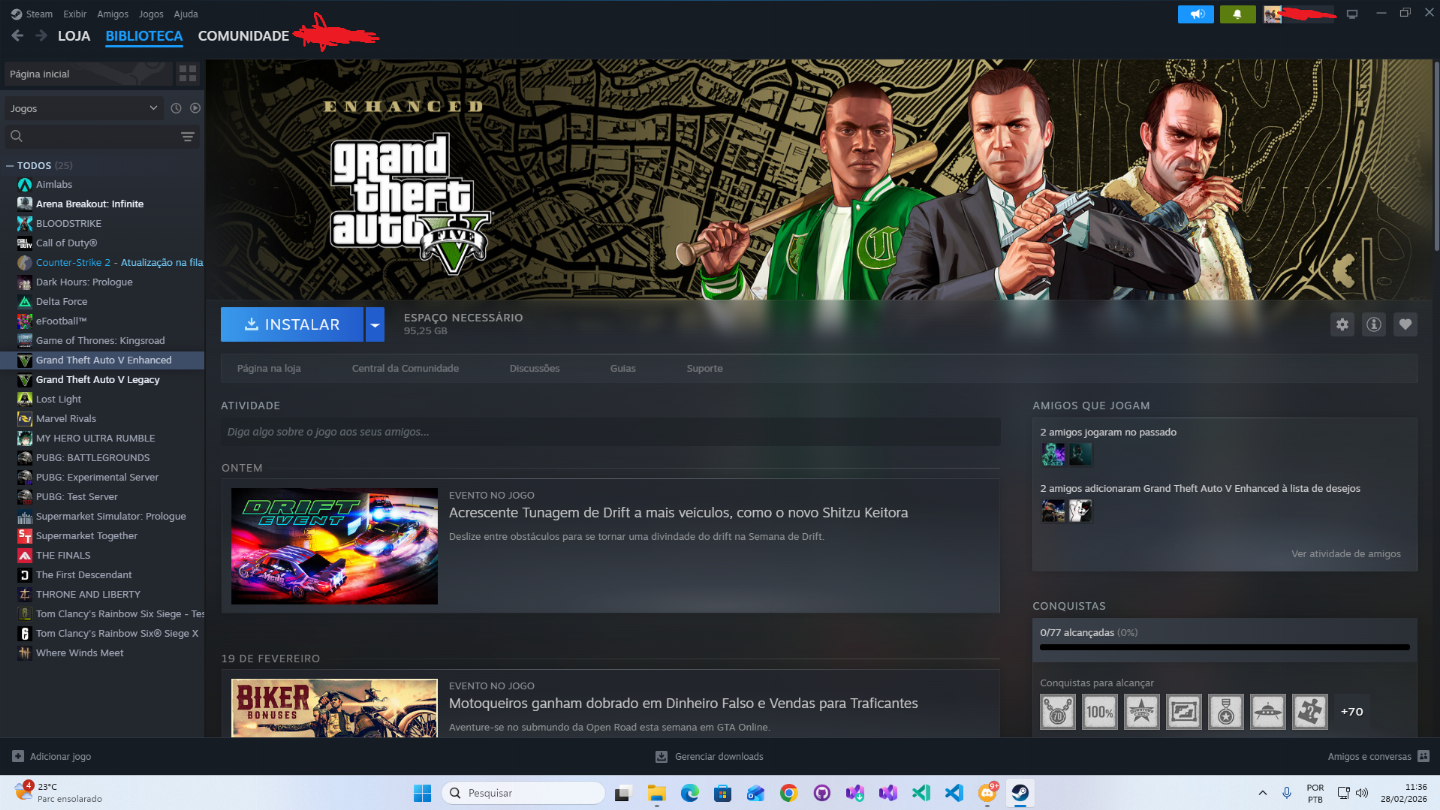1440x810 pixels.
Task: Click the achievements progress bar
Action: 1225,647
